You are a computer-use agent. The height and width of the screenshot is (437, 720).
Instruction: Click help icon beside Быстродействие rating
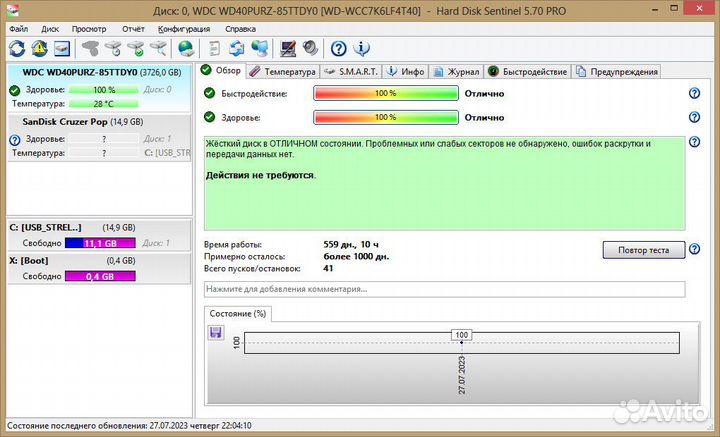coord(694,93)
